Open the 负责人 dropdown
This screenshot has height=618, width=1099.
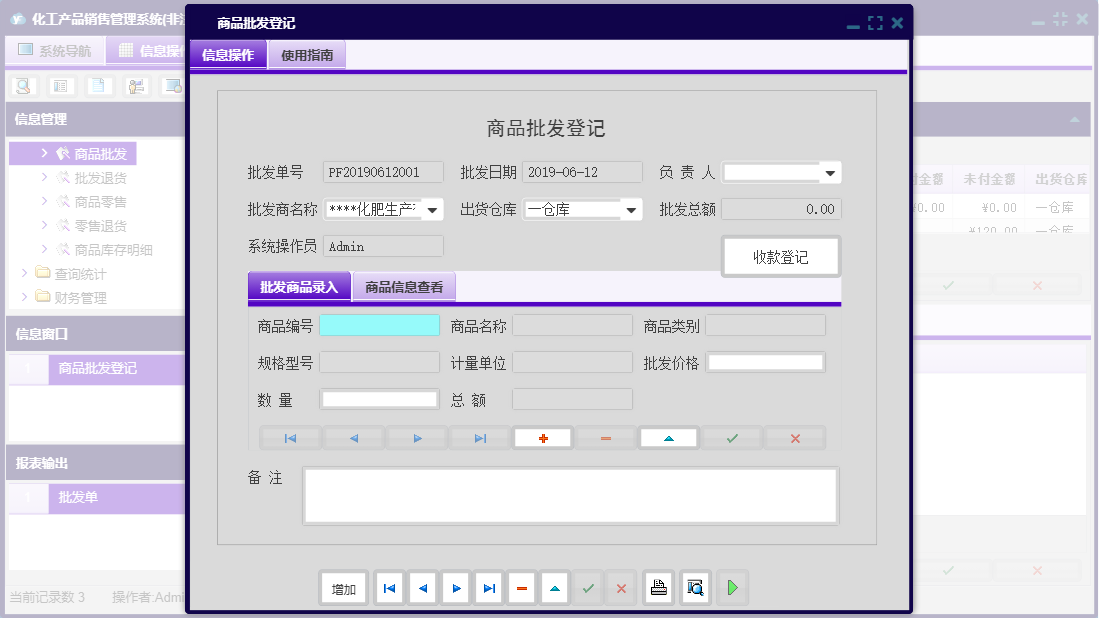pyautogui.click(x=831, y=172)
